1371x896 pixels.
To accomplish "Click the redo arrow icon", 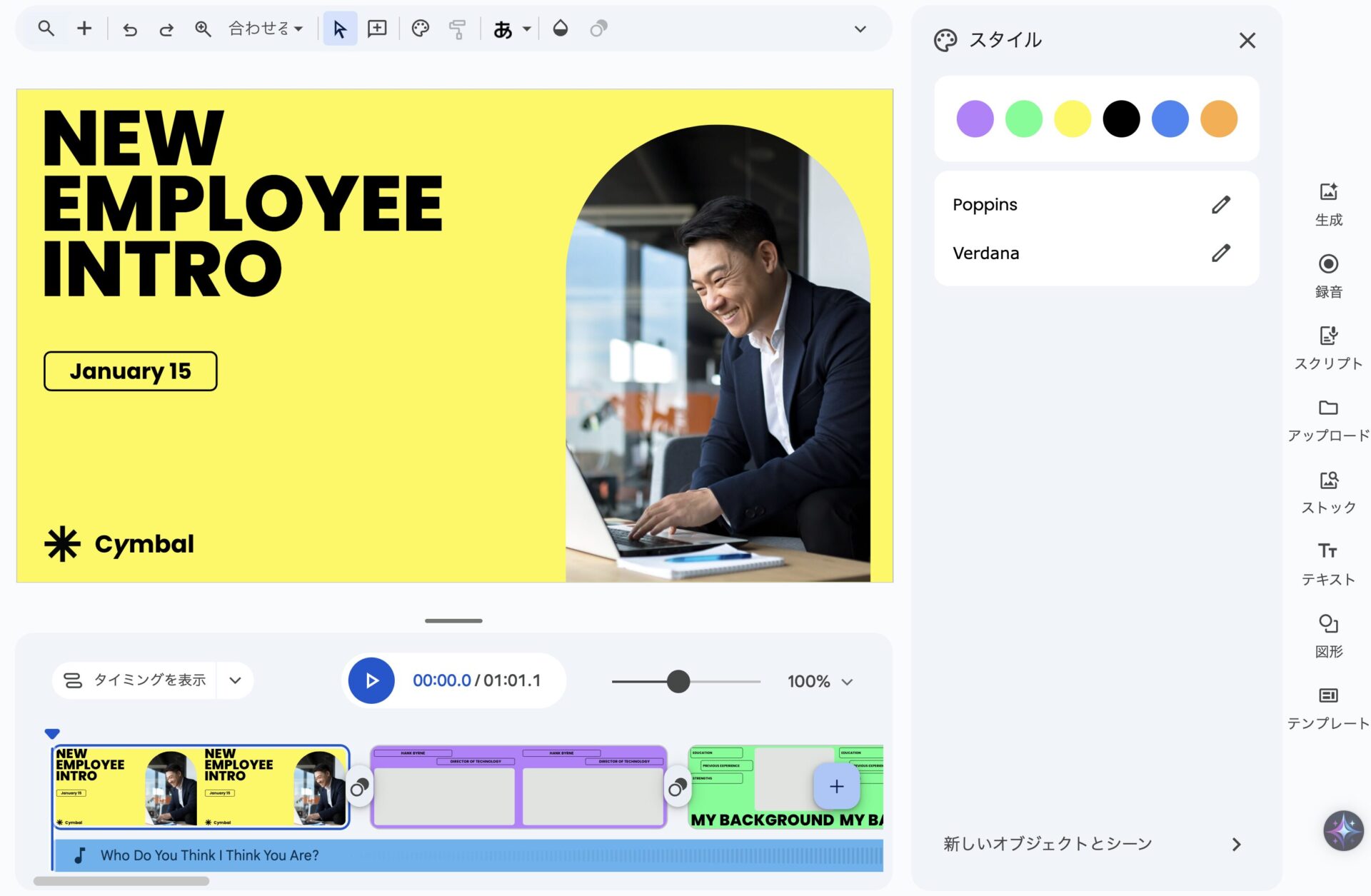I will [166, 29].
